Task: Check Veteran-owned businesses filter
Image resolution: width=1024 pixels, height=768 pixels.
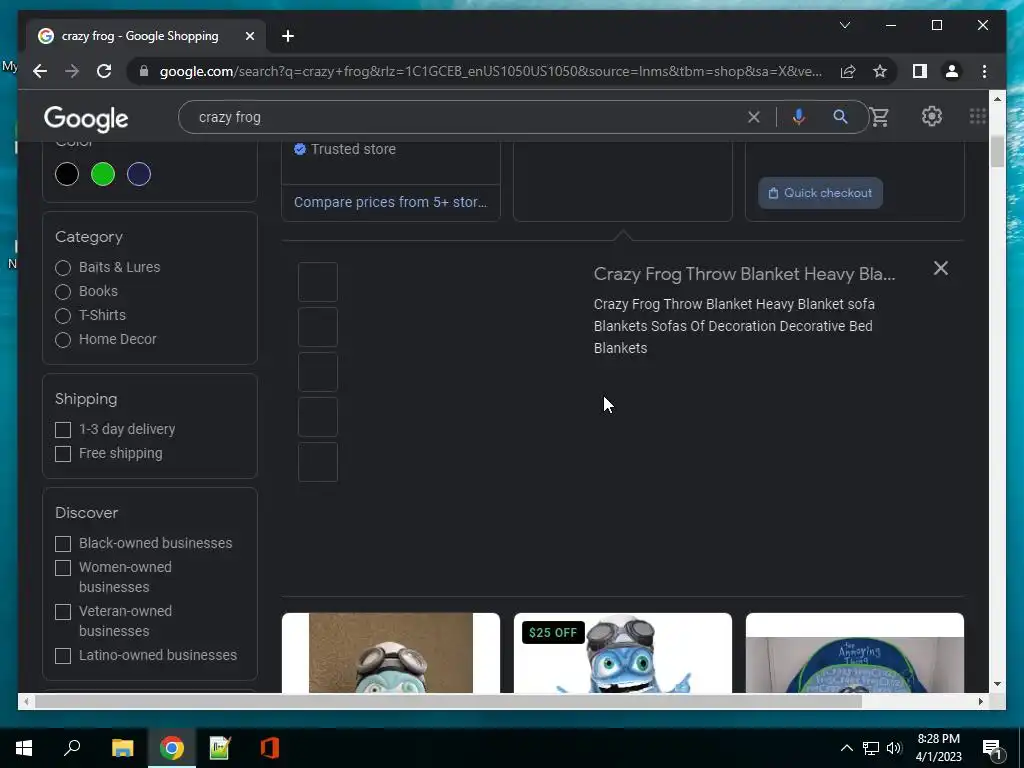Action: click(63, 612)
